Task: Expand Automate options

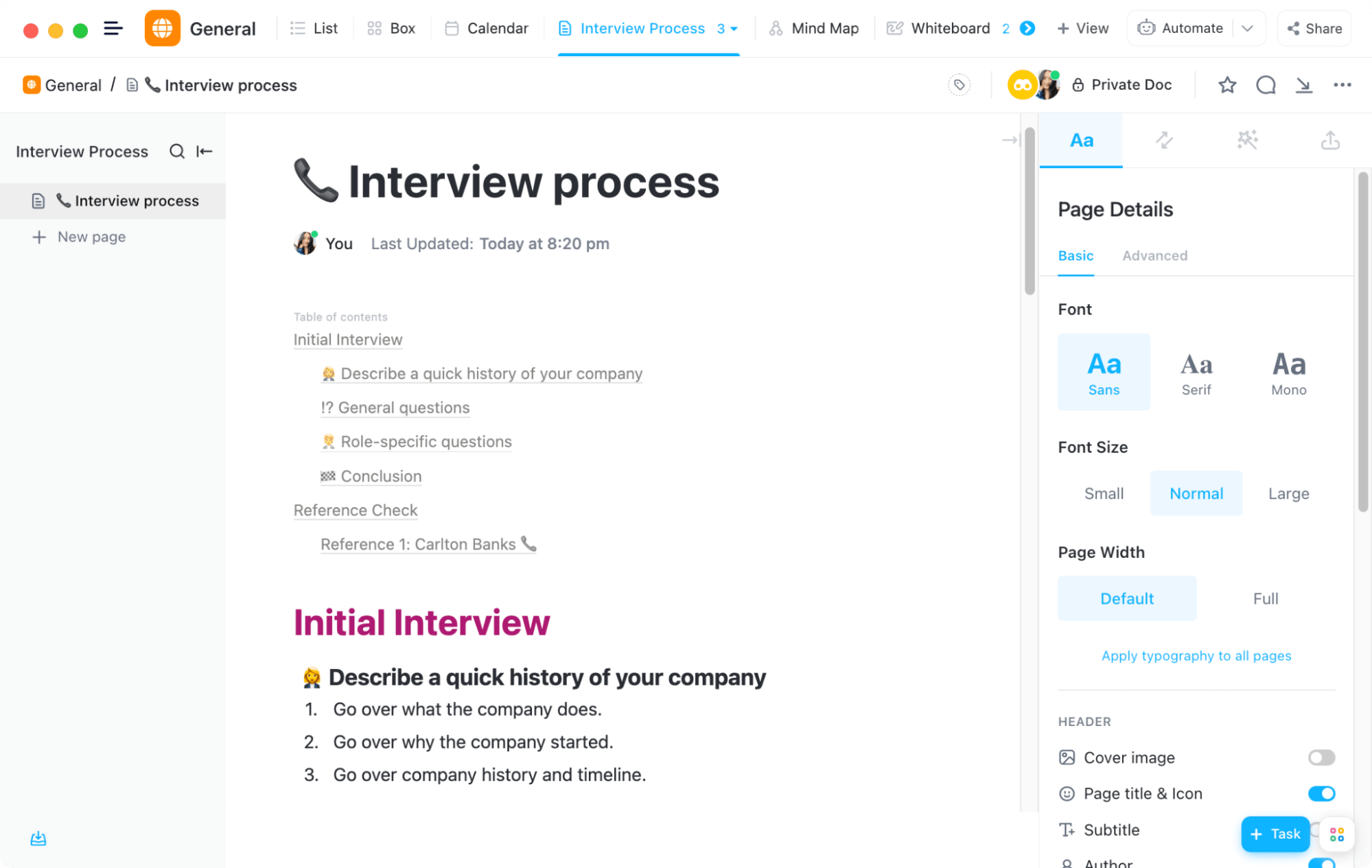Action: click(1249, 28)
